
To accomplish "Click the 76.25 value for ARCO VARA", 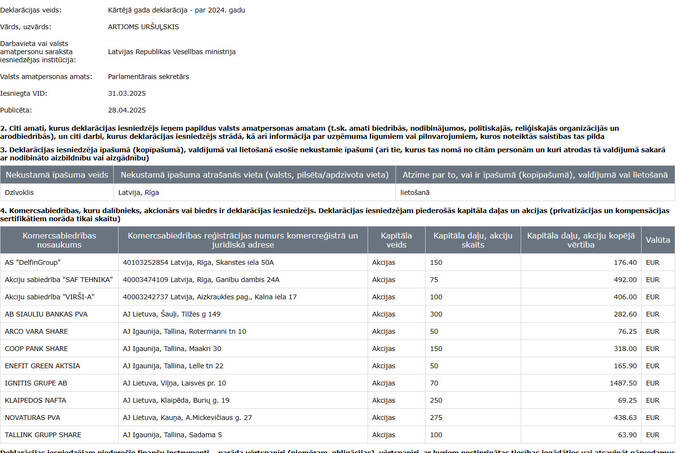I will [x=627, y=331].
